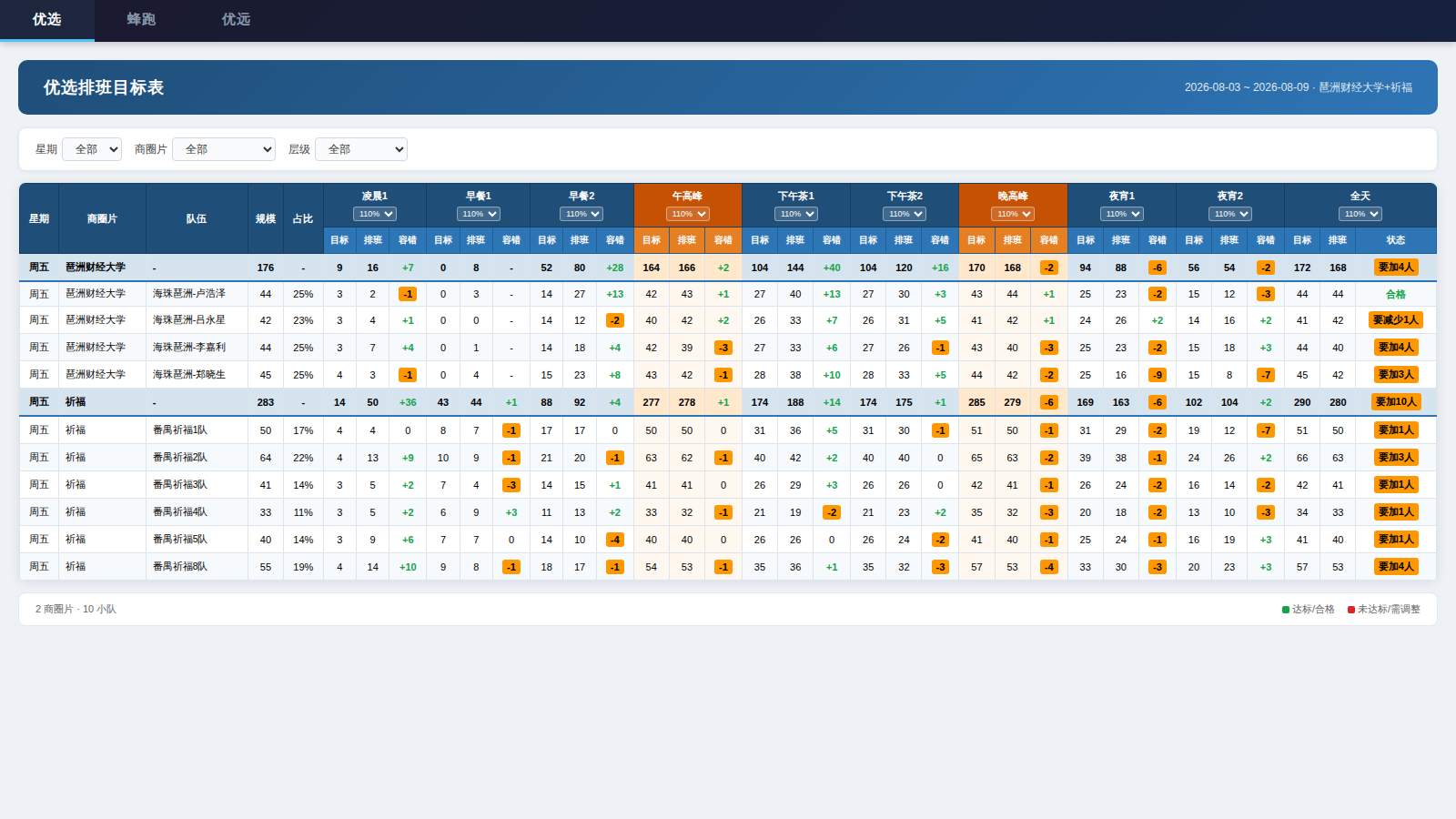This screenshot has width=1456, height=819.
Task: Click the 规模 column header
Action: [266, 218]
